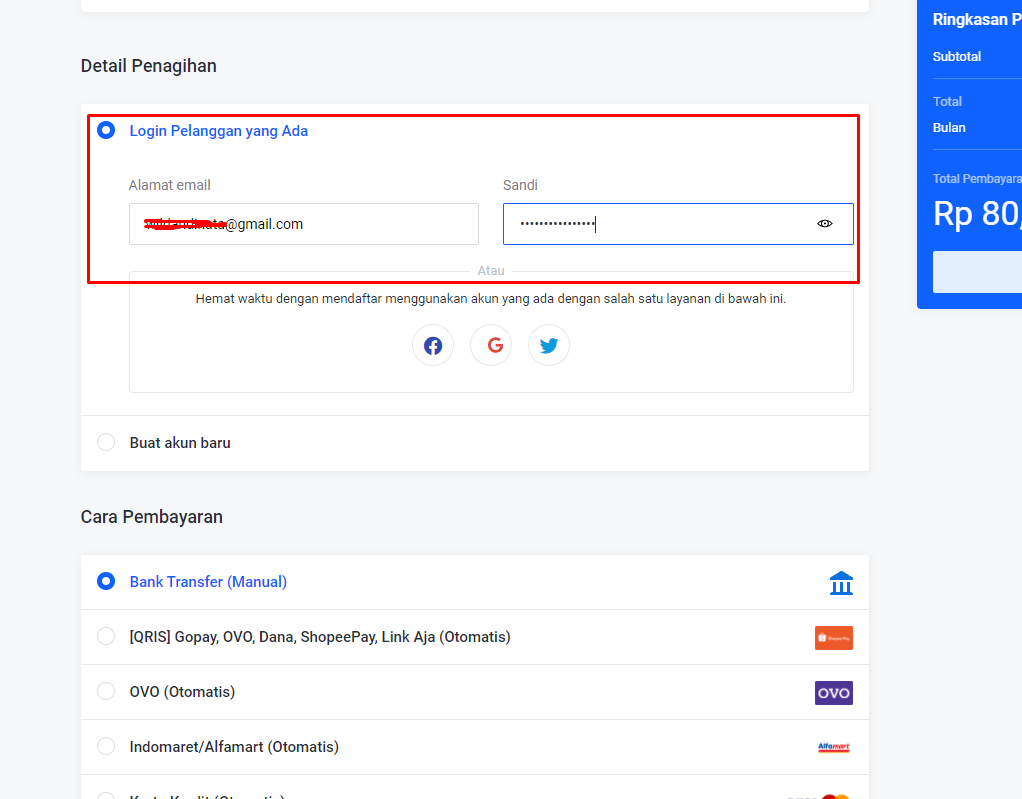The image size is (1022, 799).
Task: Select the Kartu Kredit radio option
Action: point(106,796)
